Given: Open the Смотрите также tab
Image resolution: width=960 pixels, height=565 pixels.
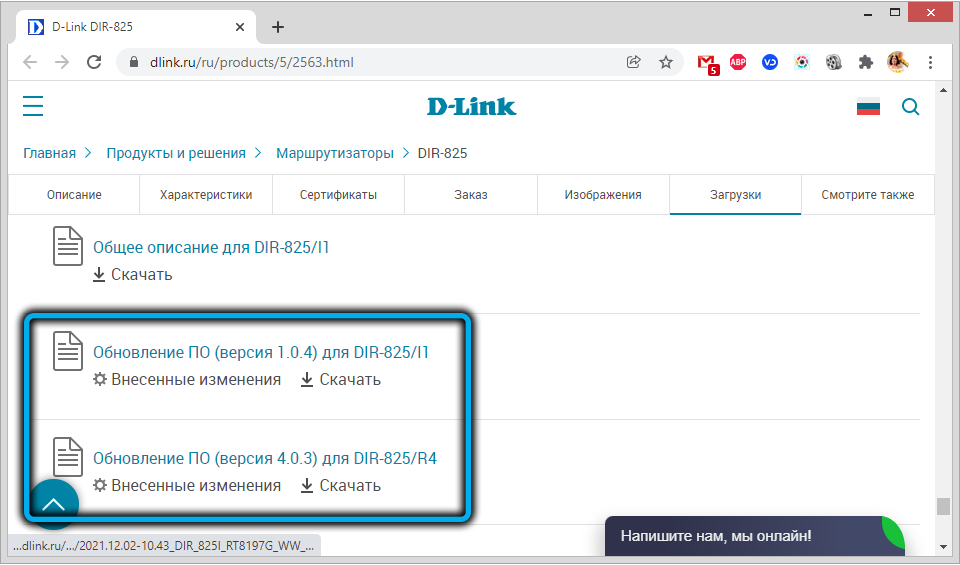Looking at the screenshot, I should click(x=867, y=195).
